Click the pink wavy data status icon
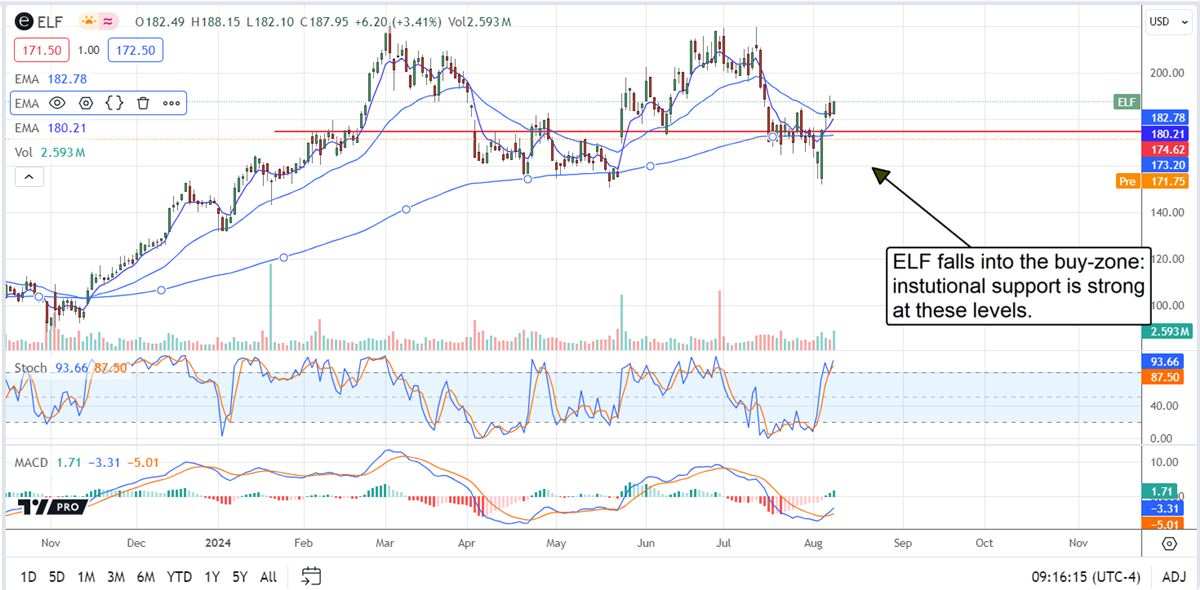1200x590 pixels. [109, 21]
